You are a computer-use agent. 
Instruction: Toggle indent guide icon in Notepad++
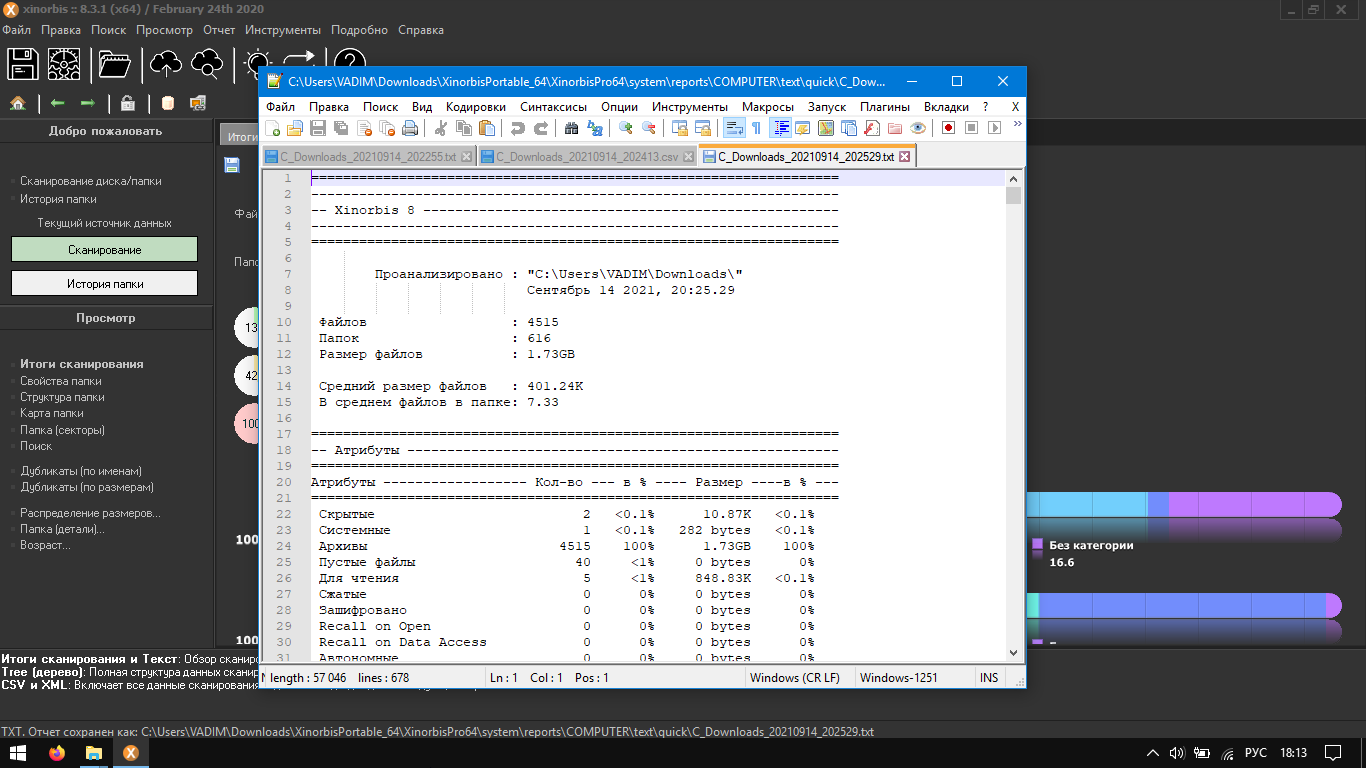780,128
